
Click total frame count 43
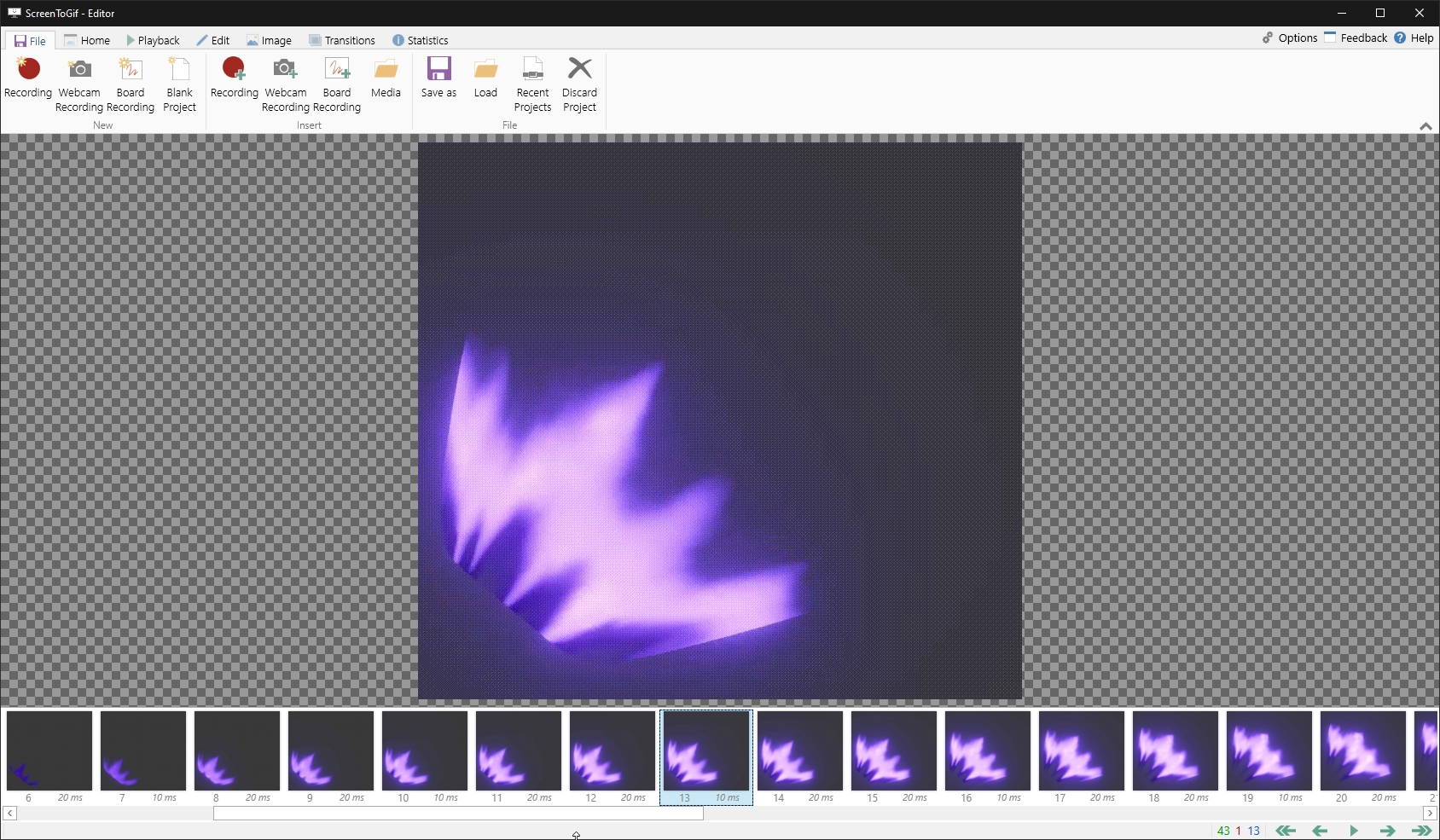1223,831
